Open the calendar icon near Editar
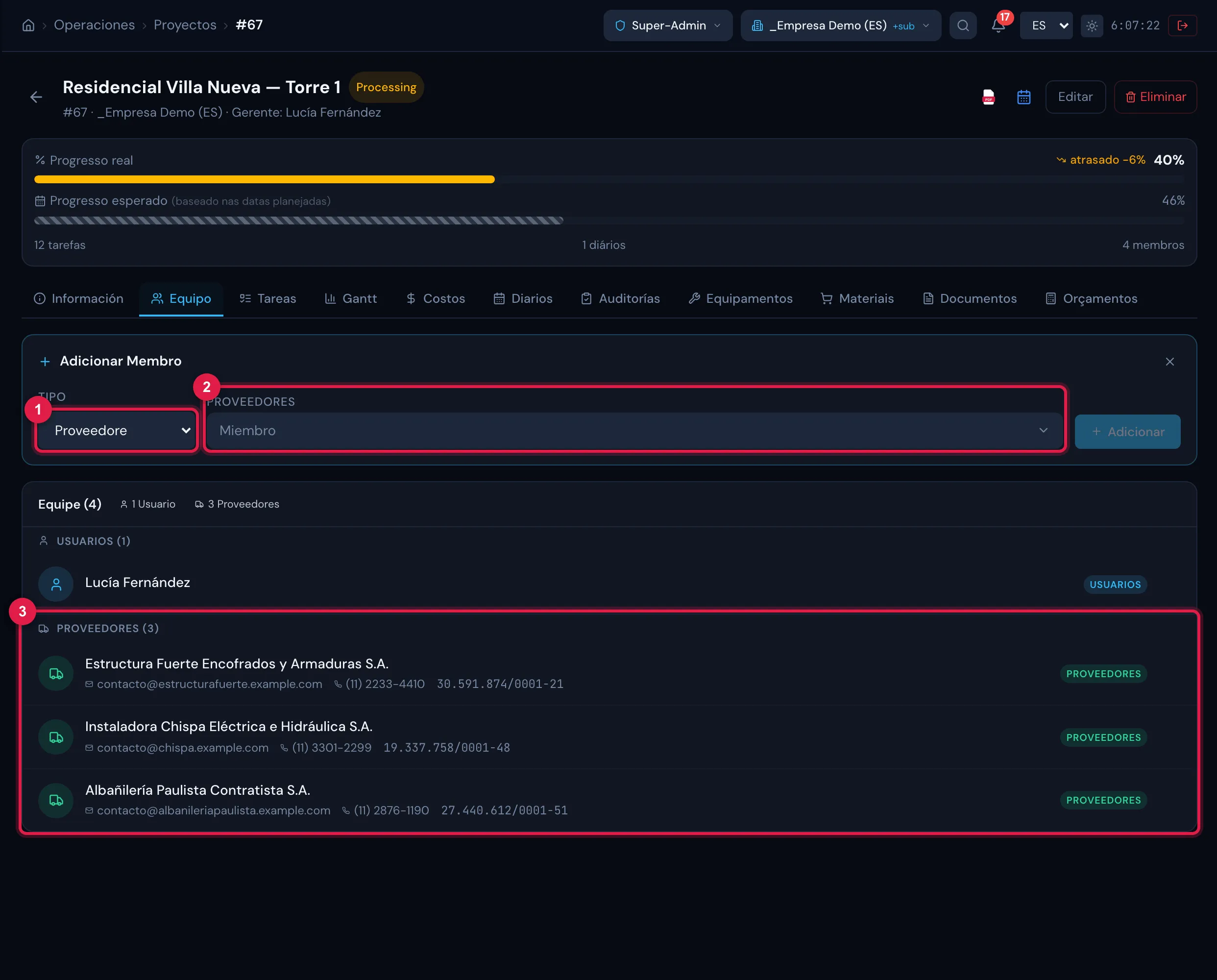 click(1024, 97)
